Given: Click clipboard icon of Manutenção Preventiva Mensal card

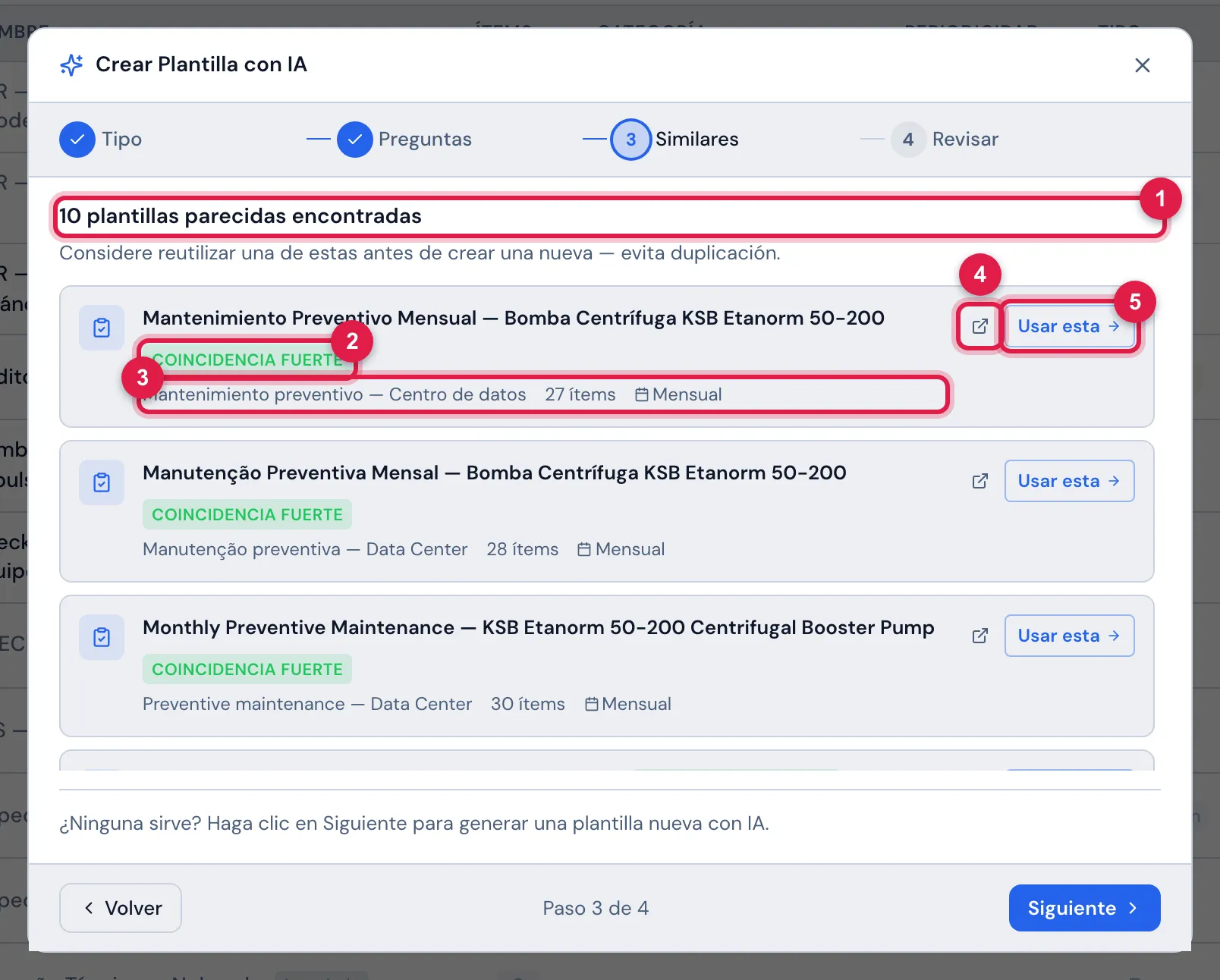Looking at the screenshot, I should 102,482.
